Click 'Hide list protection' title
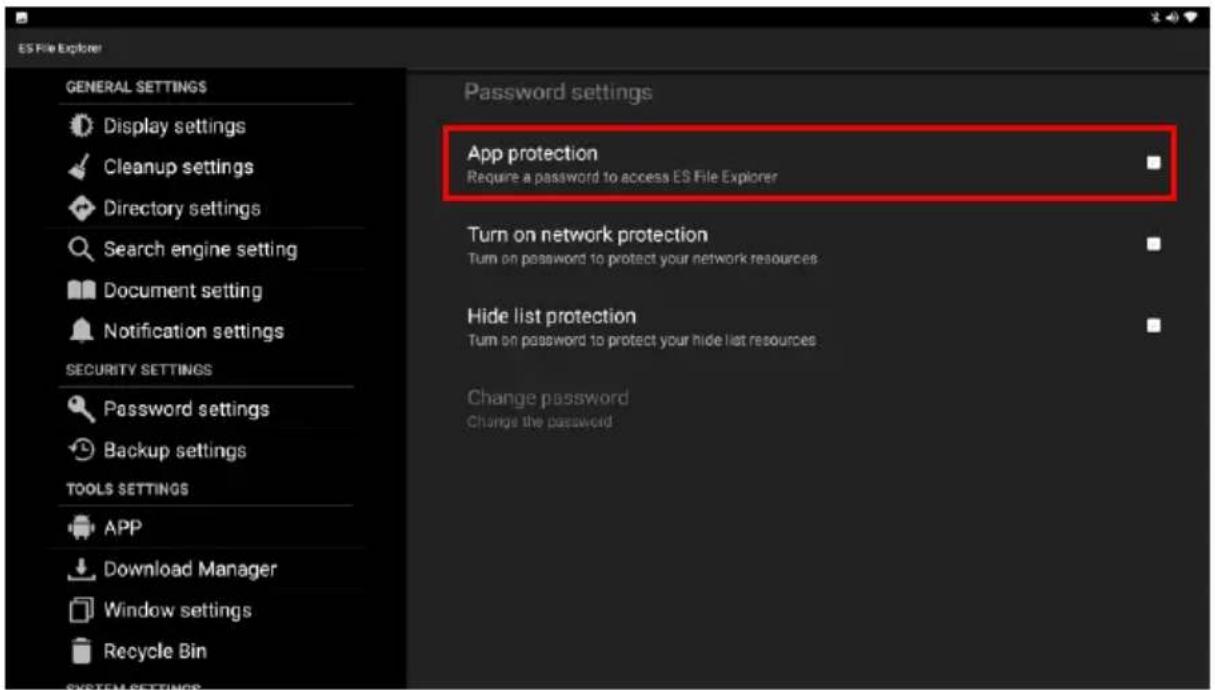 551,316
